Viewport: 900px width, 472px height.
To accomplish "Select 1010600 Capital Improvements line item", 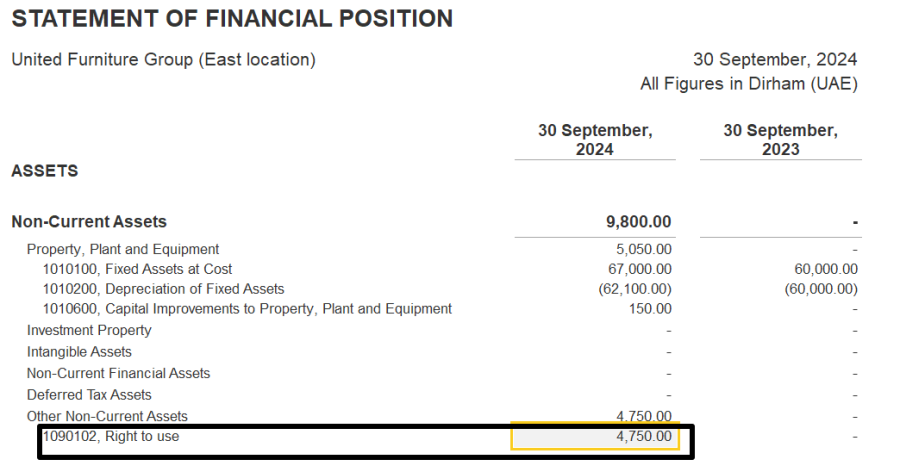I will click(247, 309).
